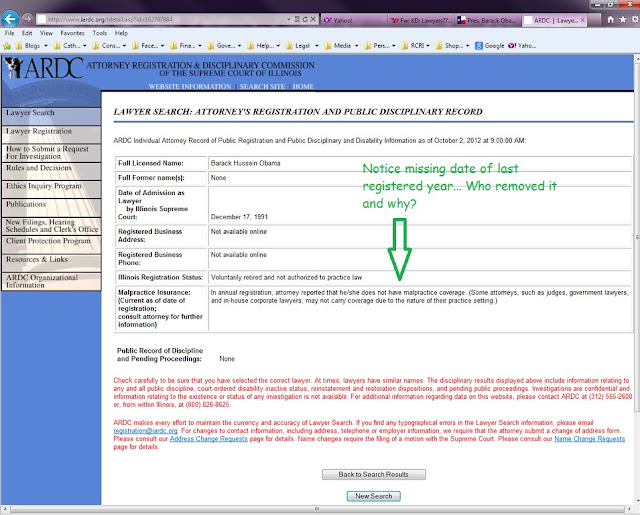
Task: Expand the Legal bookmark folder dropdown
Action: coord(316,46)
